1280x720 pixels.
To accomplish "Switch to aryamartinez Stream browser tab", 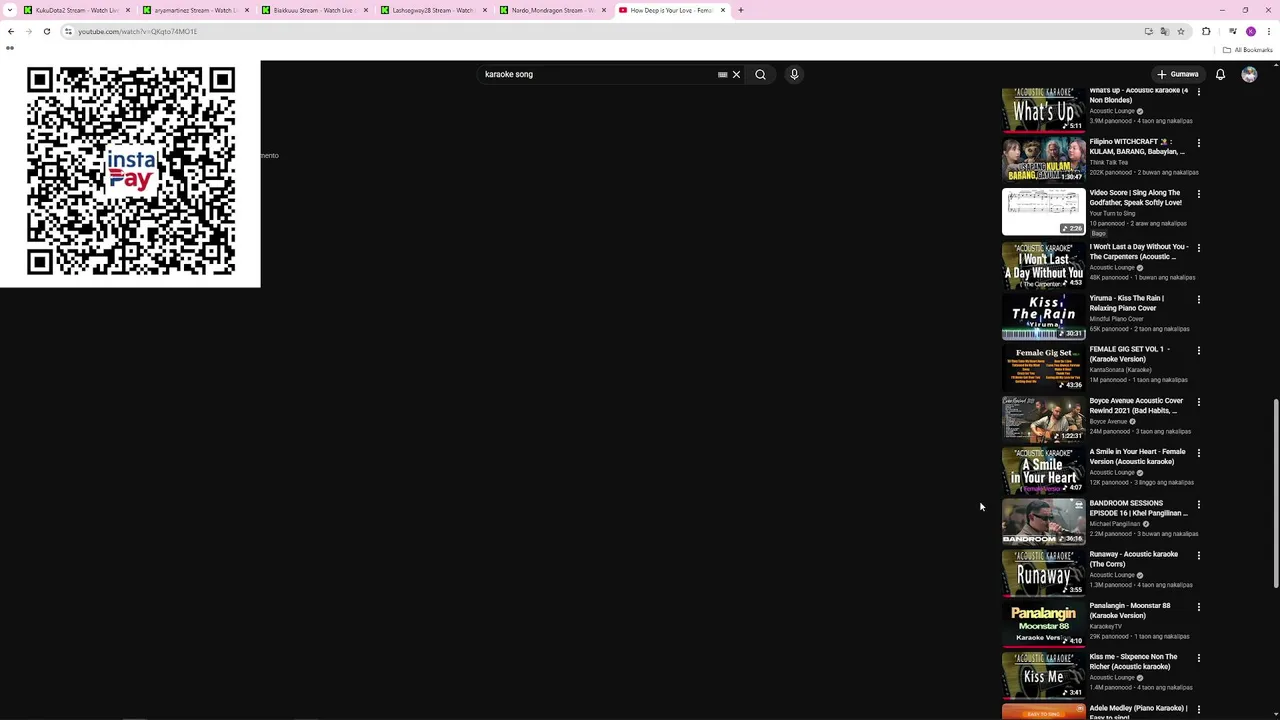I will click(196, 10).
